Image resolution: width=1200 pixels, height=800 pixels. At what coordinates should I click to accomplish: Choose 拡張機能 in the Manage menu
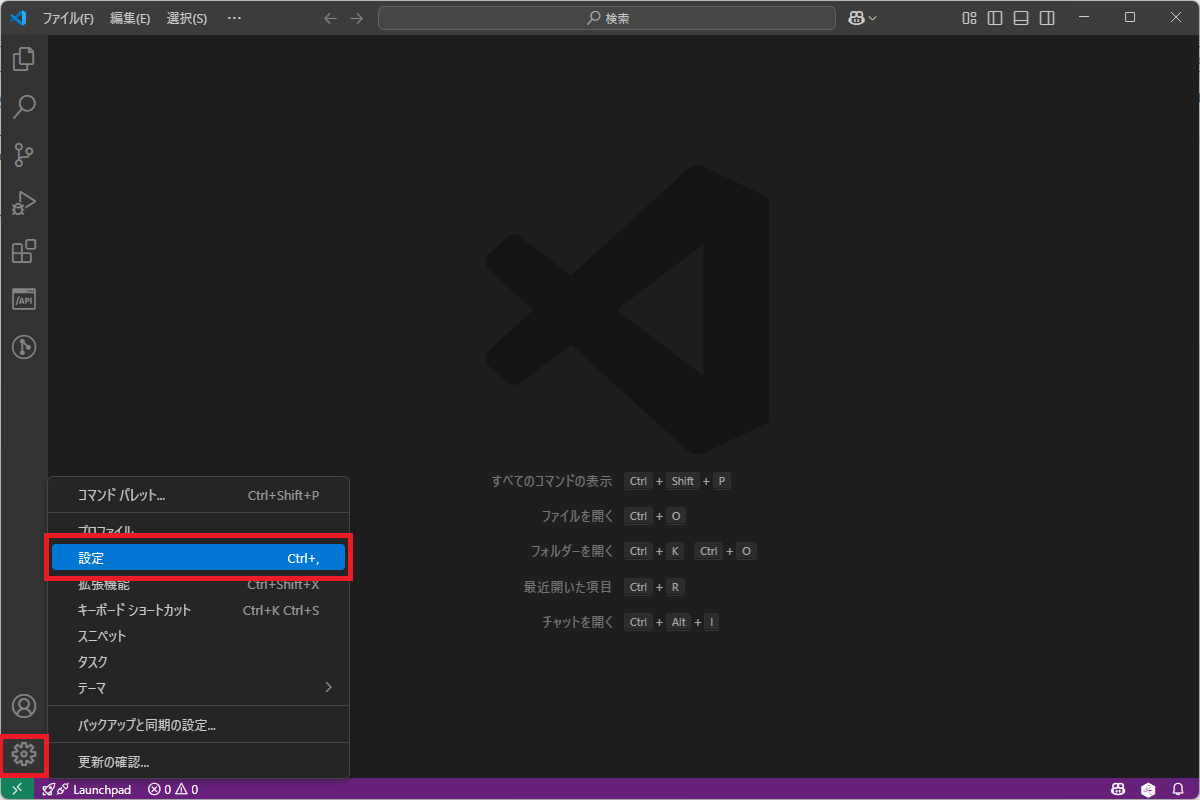[x=199, y=584]
